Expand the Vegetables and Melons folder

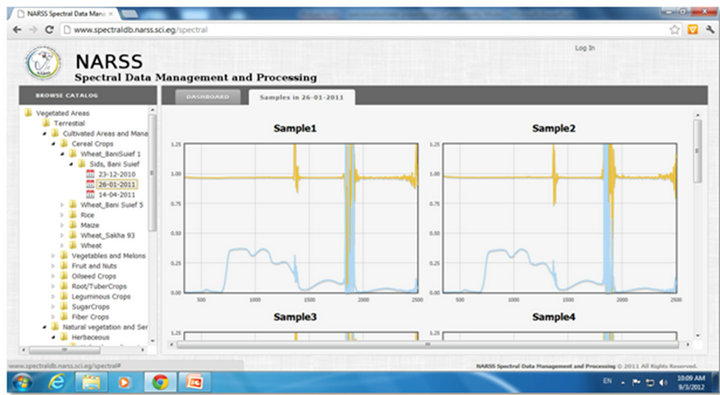point(53,256)
